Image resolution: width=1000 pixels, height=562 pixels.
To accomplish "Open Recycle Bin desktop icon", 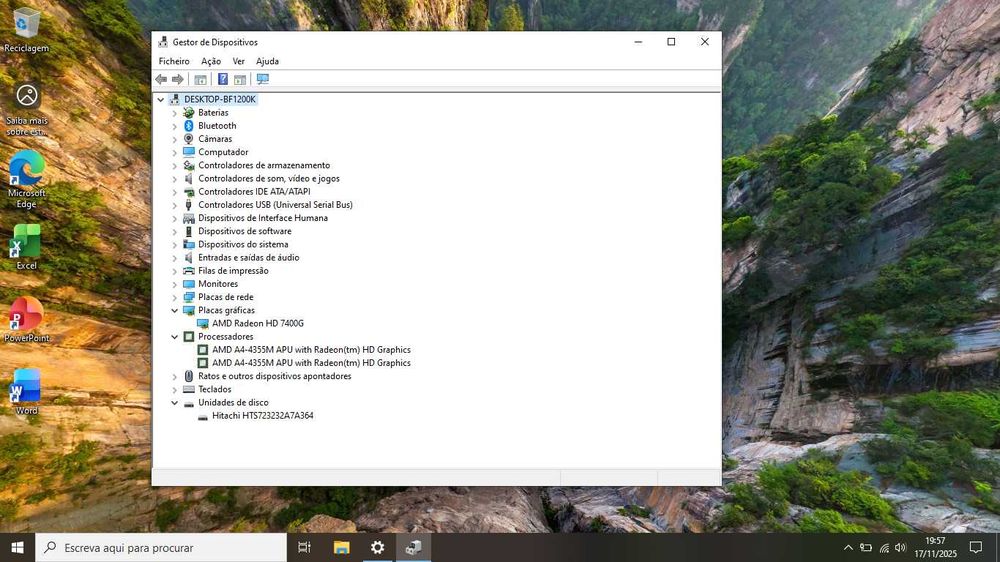I will click(x=26, y=30).
